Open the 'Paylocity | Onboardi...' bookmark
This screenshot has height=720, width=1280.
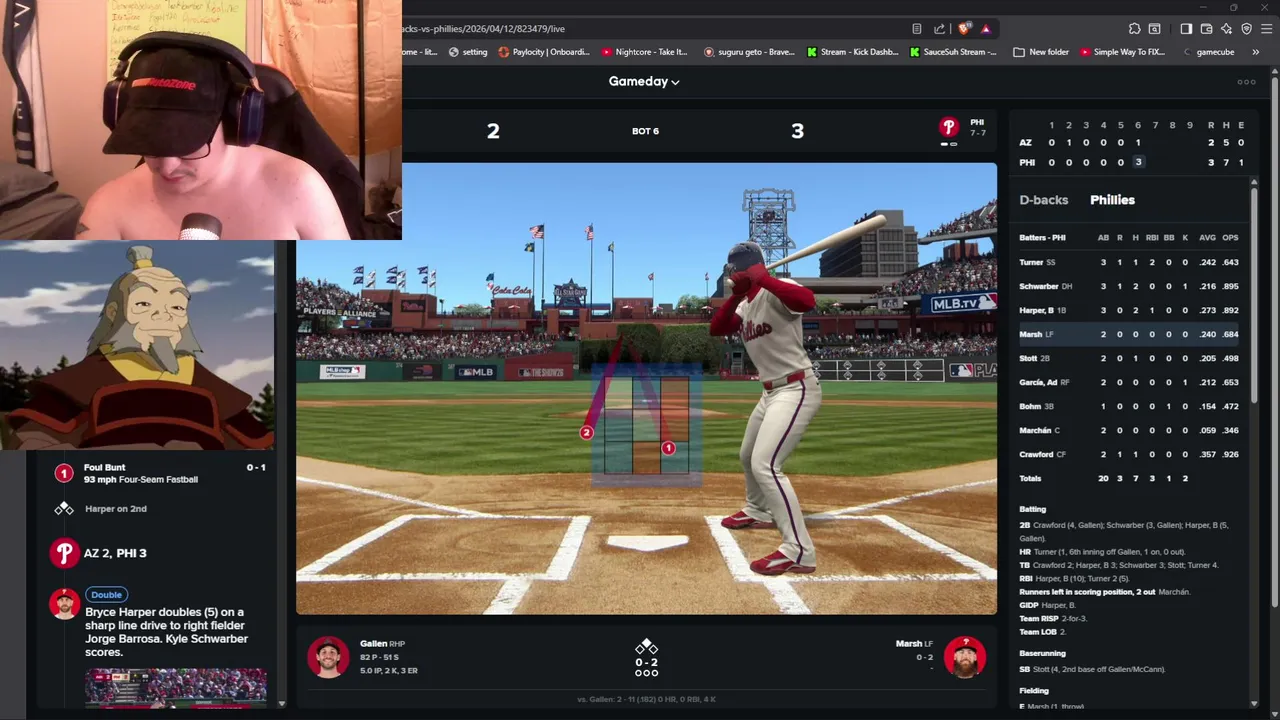(x=544, y=52)
